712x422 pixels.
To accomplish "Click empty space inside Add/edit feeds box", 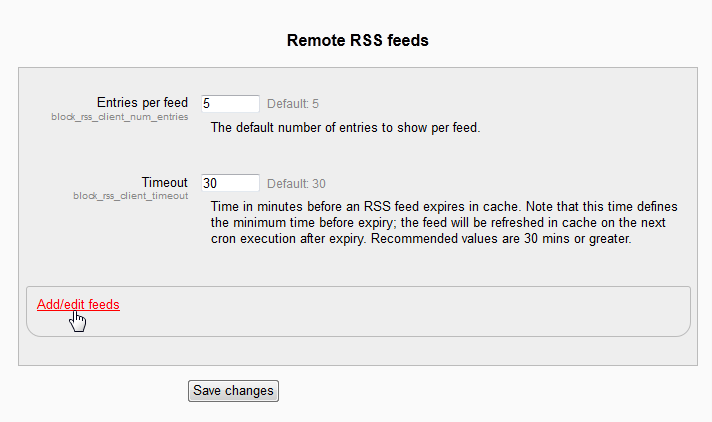I will 400,312.
